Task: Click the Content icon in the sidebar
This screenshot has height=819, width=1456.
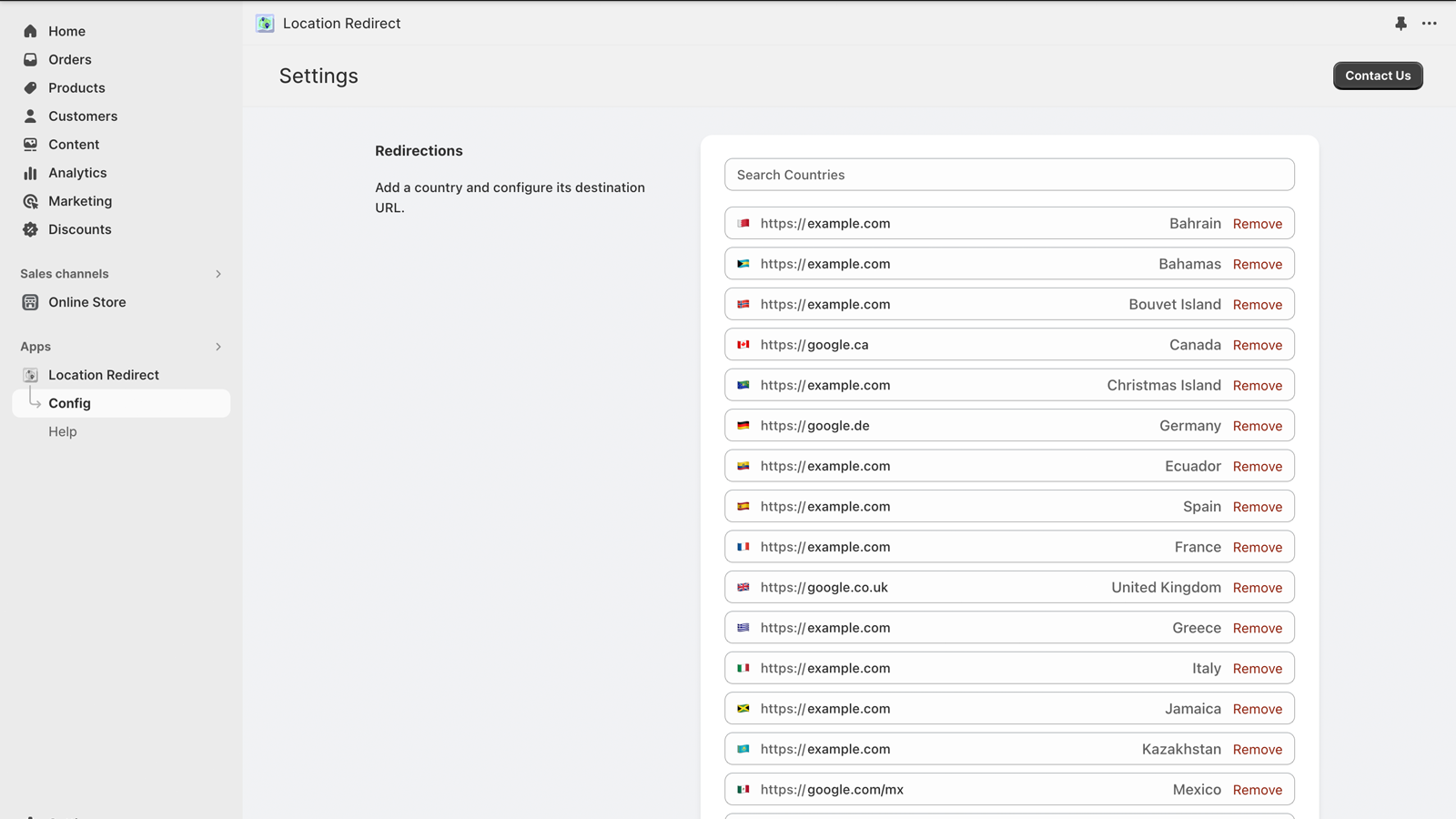Action: (30, 144)
